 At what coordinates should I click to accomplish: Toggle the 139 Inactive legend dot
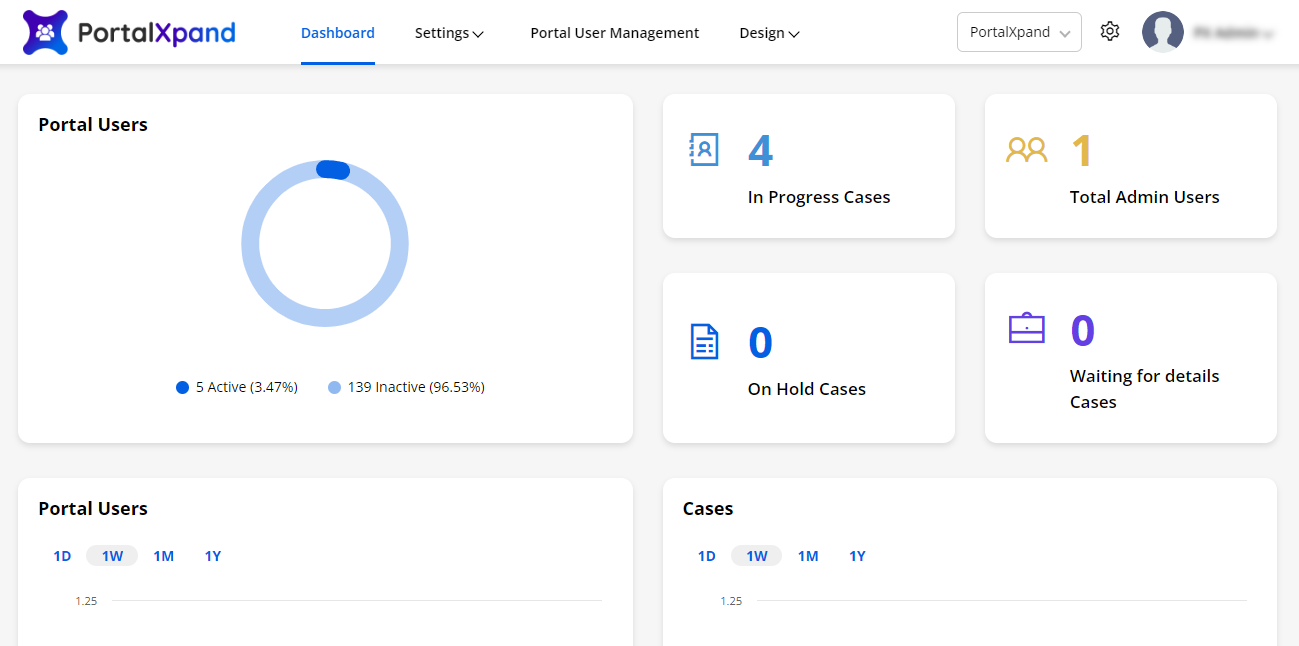(334, 388)
